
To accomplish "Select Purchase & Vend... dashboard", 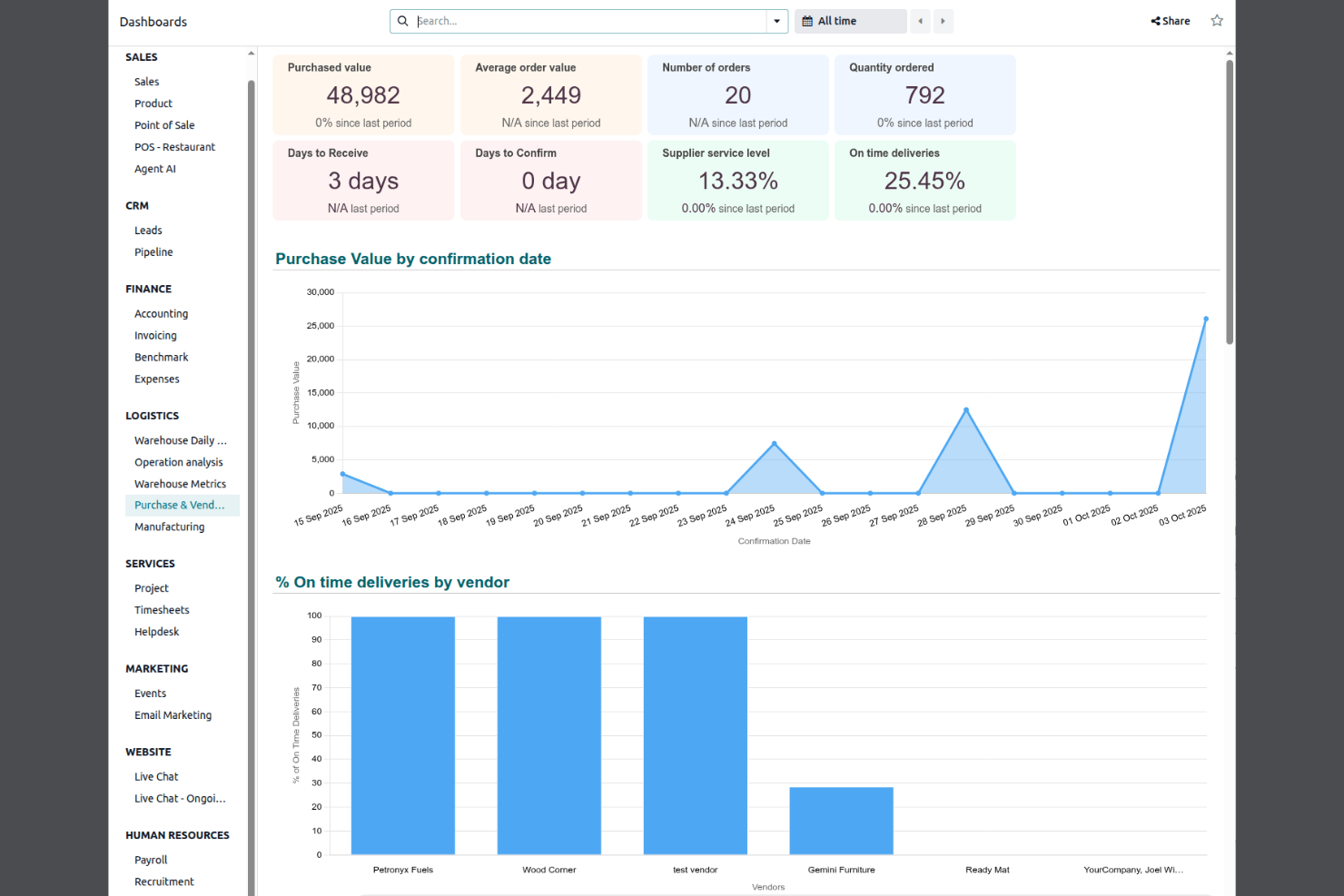I will 183,505.
